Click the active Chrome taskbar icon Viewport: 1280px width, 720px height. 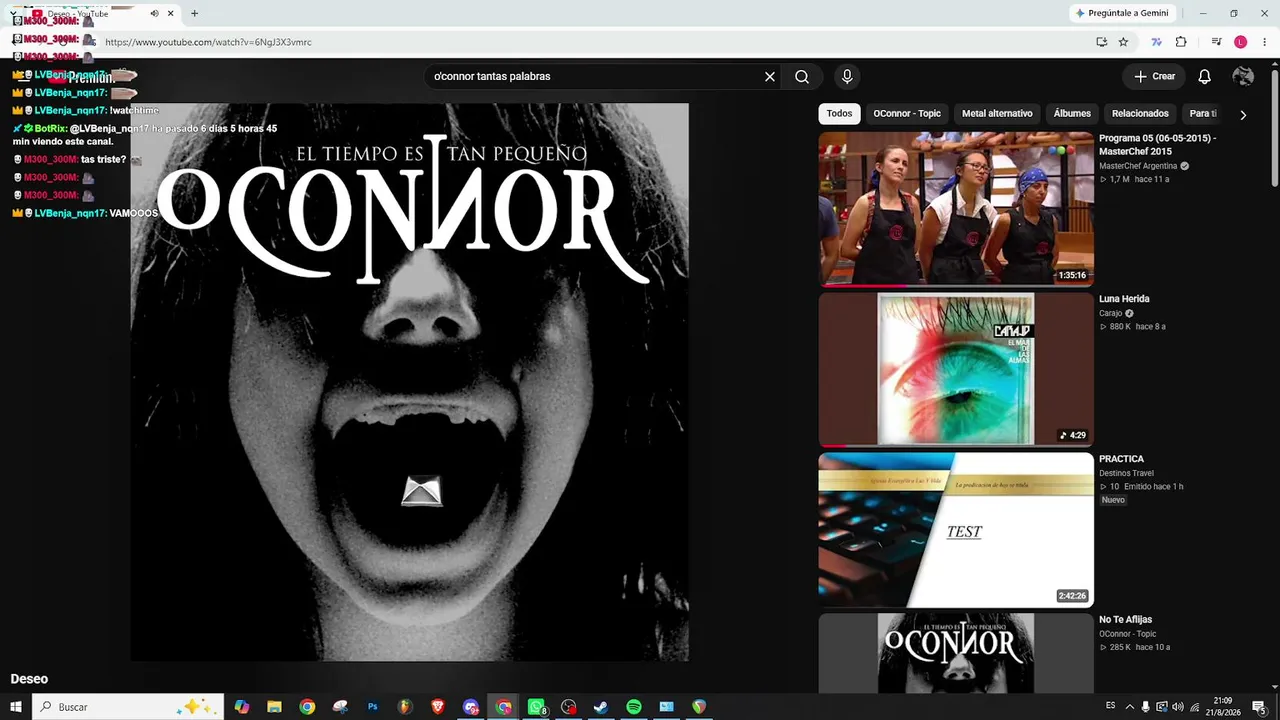[x=504, y=707]
